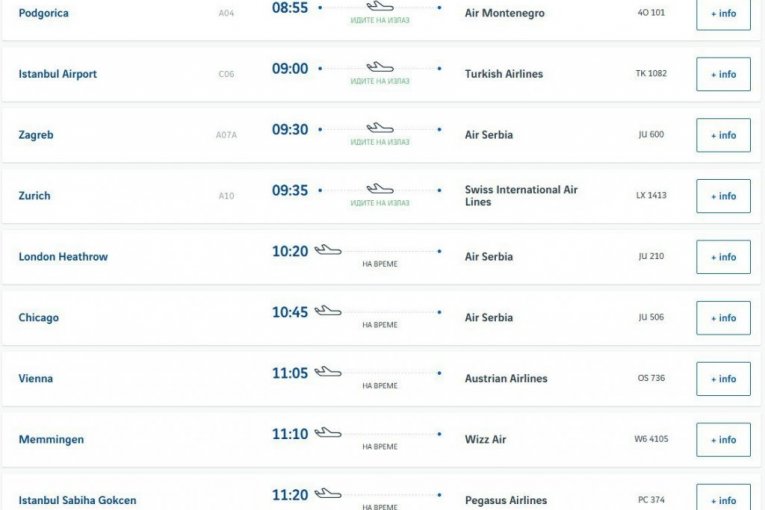Click the airplane icon on the Istanbul Airport flight
Screen dimensions: 765x510
(380, 67)
